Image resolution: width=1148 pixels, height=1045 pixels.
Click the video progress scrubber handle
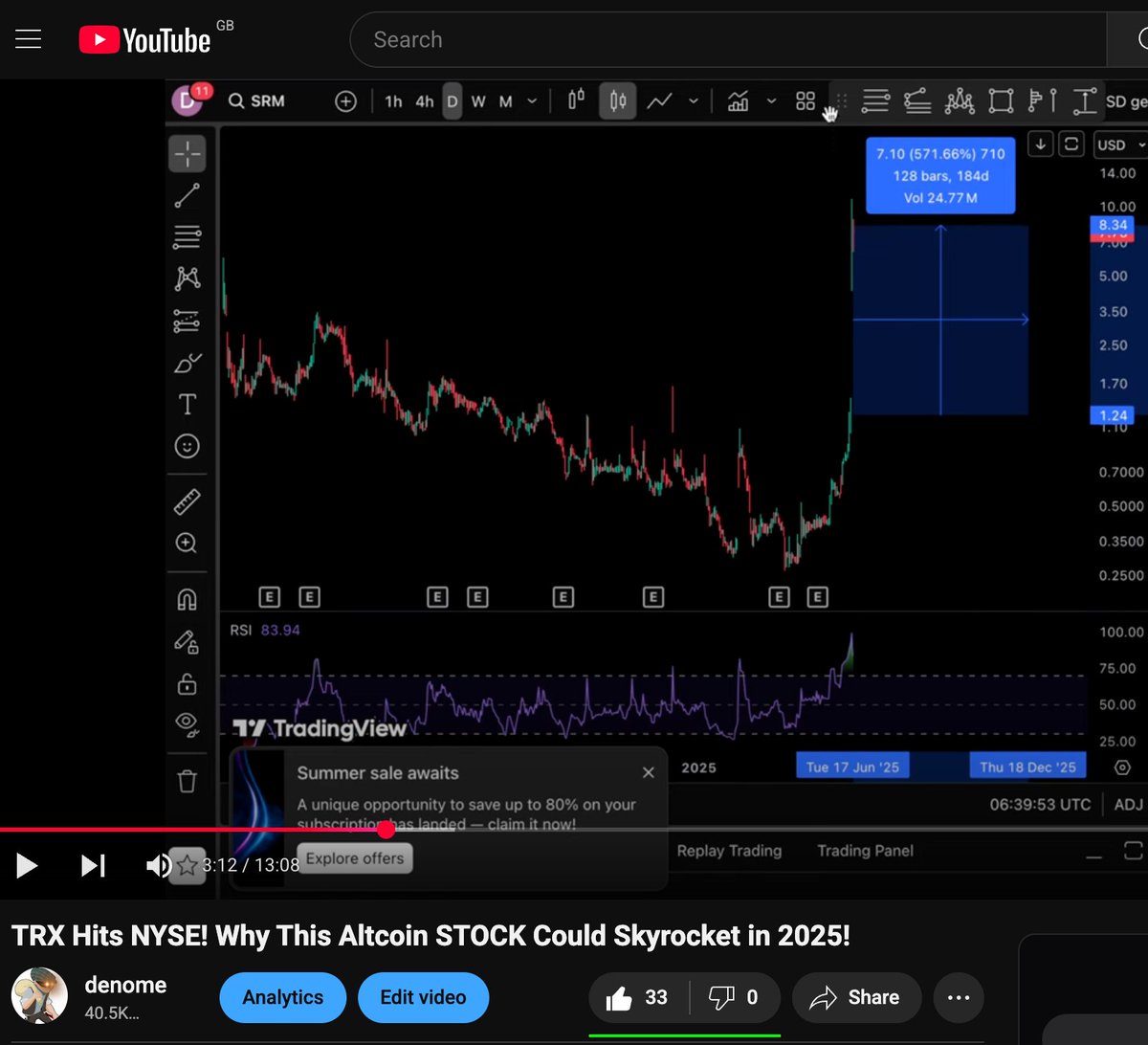coord(386,829)
